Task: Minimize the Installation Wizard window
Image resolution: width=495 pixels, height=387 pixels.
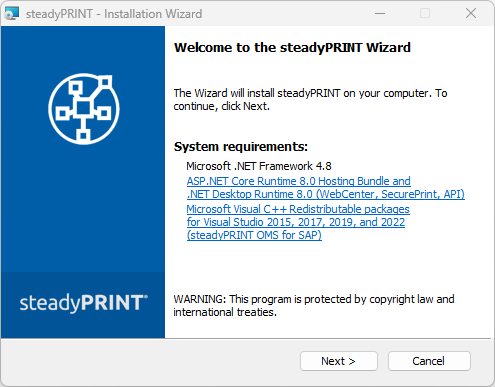Action: pyautogui.click(x=380, y=14)
